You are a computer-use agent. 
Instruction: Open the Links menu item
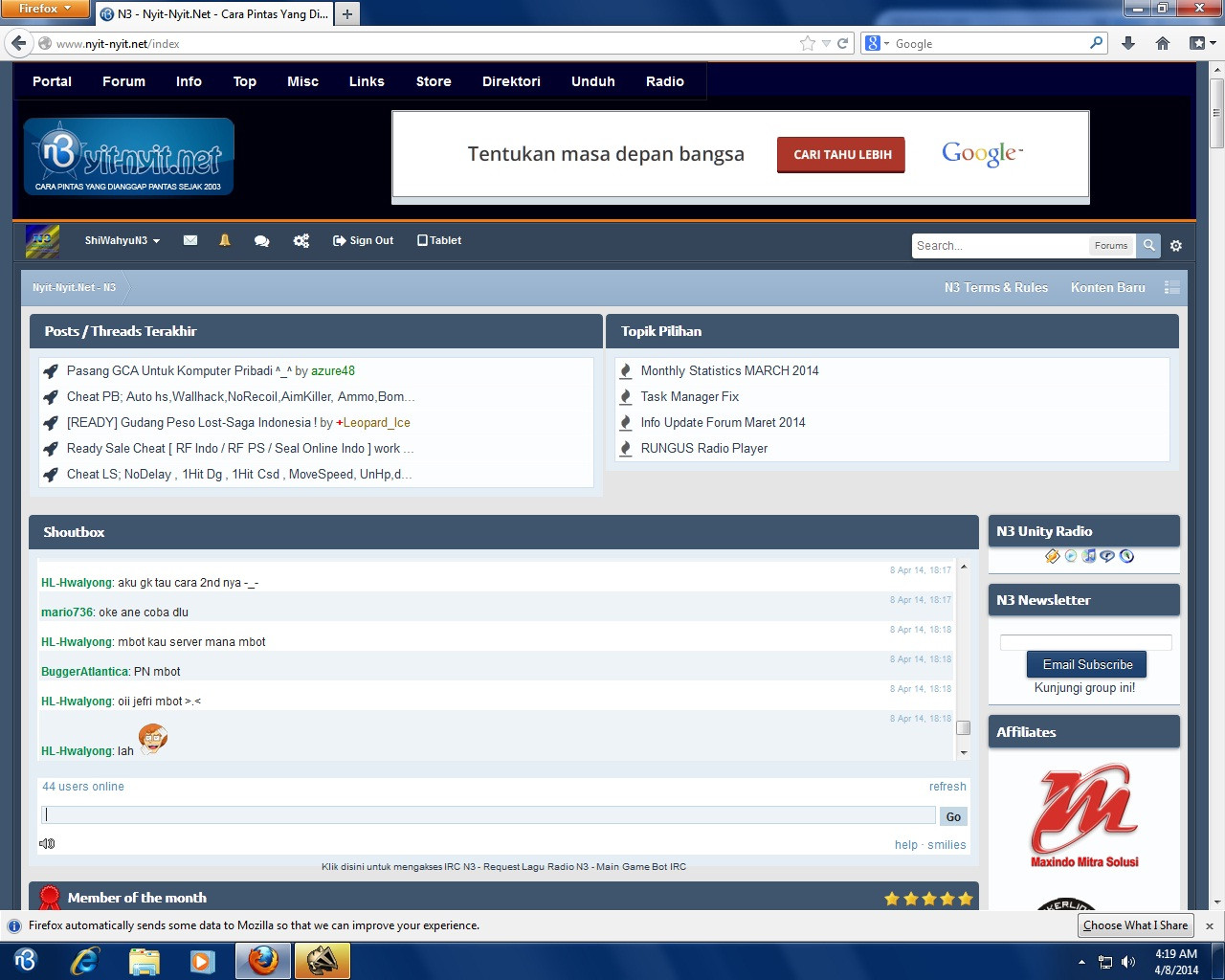[x=367, y=81]
